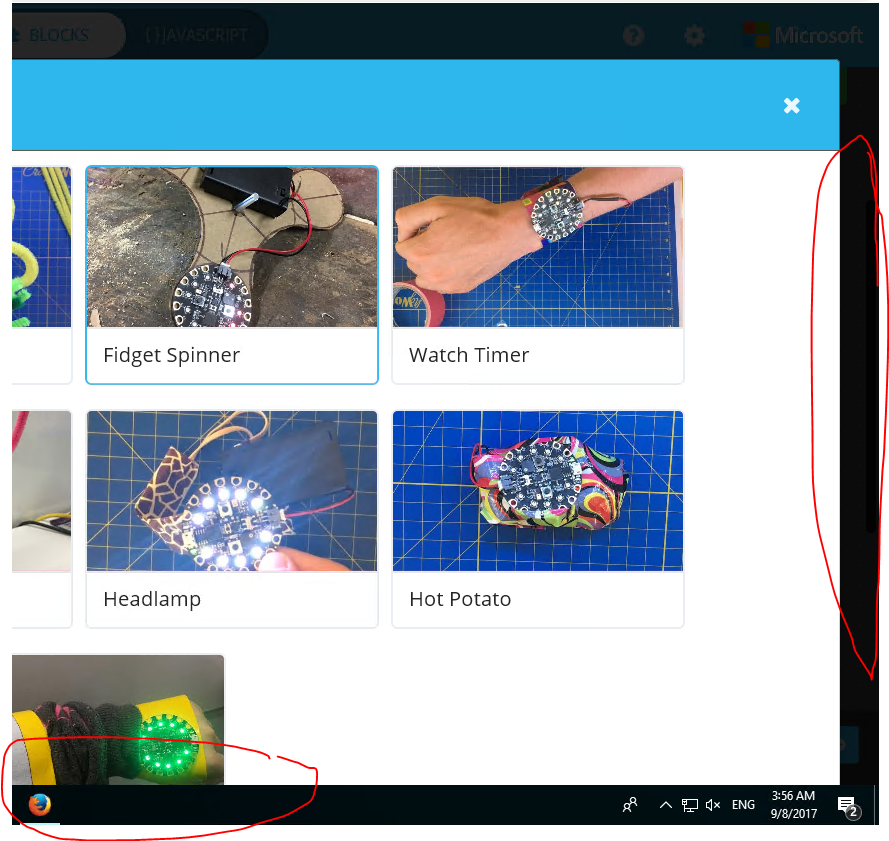The height and width of the screenshot is (841, 889).
Task: Open the Fidget Spinner project
Action: (x=232, y=275)
